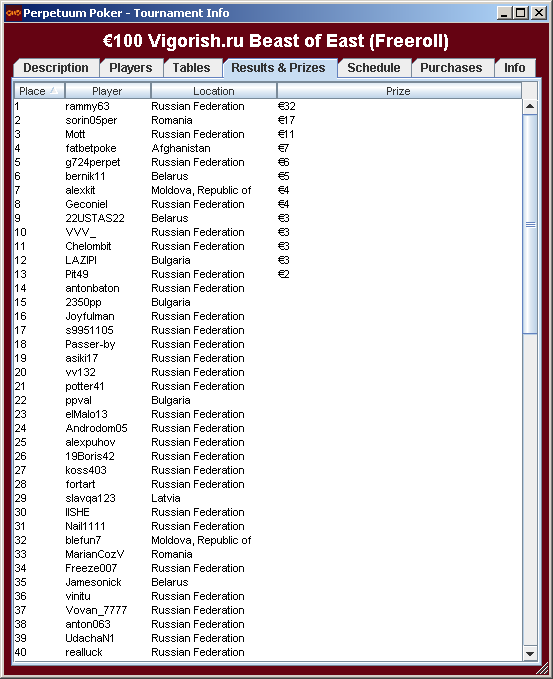
Task: Open the Tables tab
Action: (x=191, y=68)
